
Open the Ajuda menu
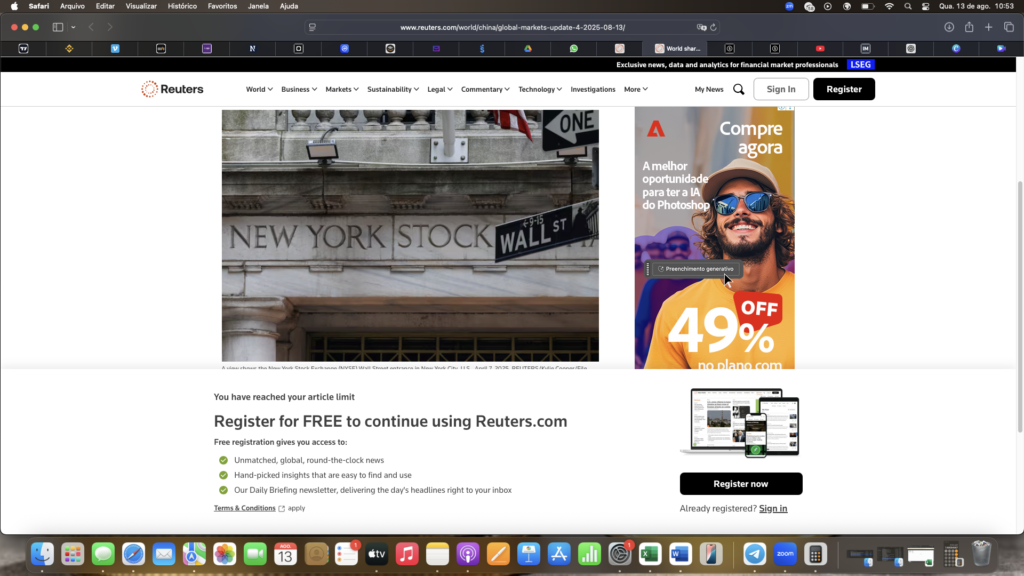pyautogui.click(x=289, y=6)
